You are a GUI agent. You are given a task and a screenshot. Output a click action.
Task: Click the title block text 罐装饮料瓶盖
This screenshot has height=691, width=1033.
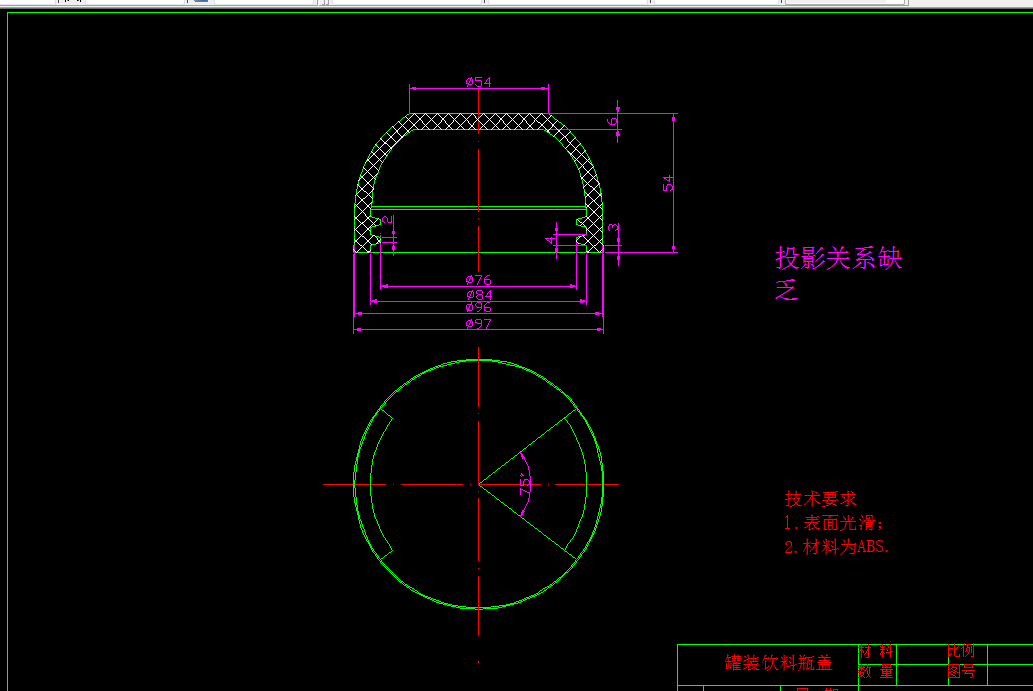click(779, 663)
